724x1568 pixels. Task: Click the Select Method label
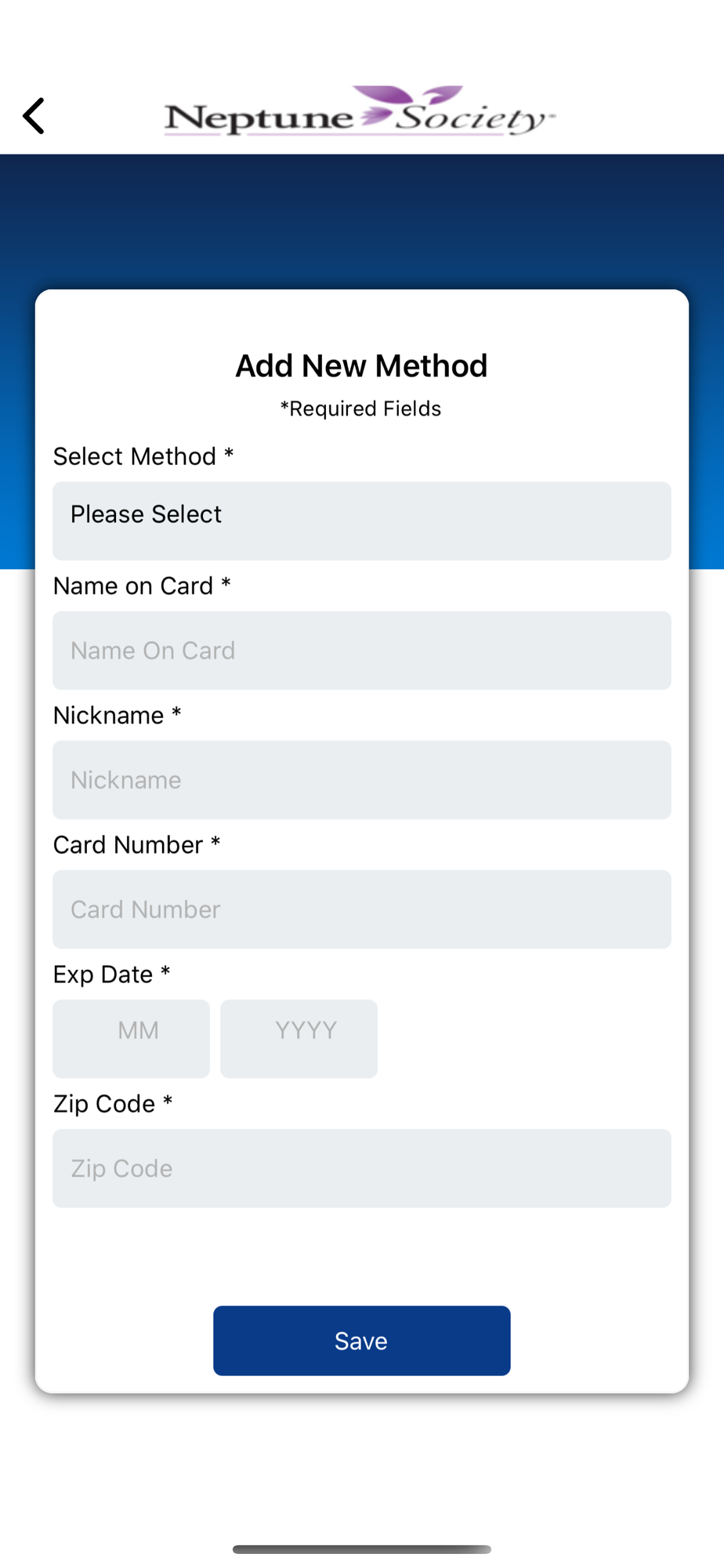(143, 456)
